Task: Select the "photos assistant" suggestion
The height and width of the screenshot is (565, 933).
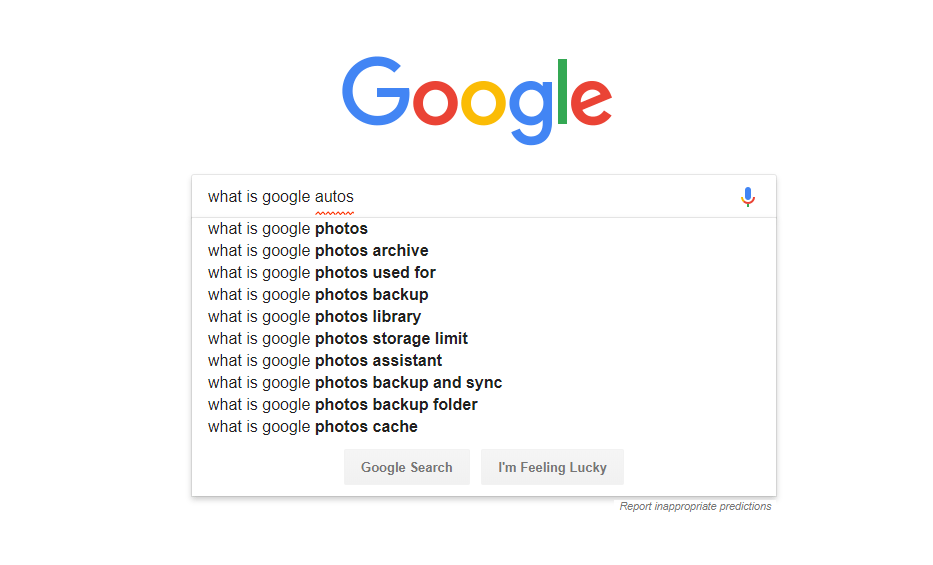Action: coord(325,361)
